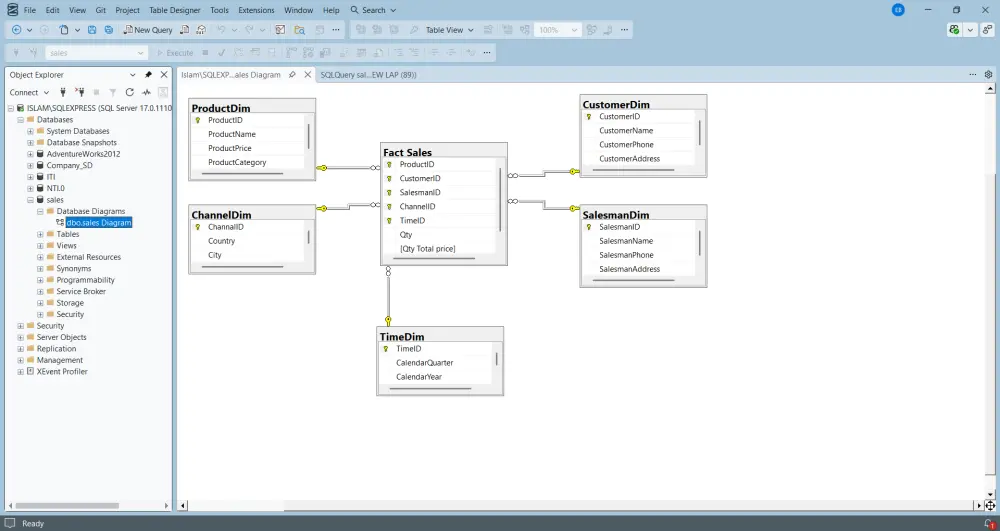Click the New File icon in toolbar

[x=64, y=30]
